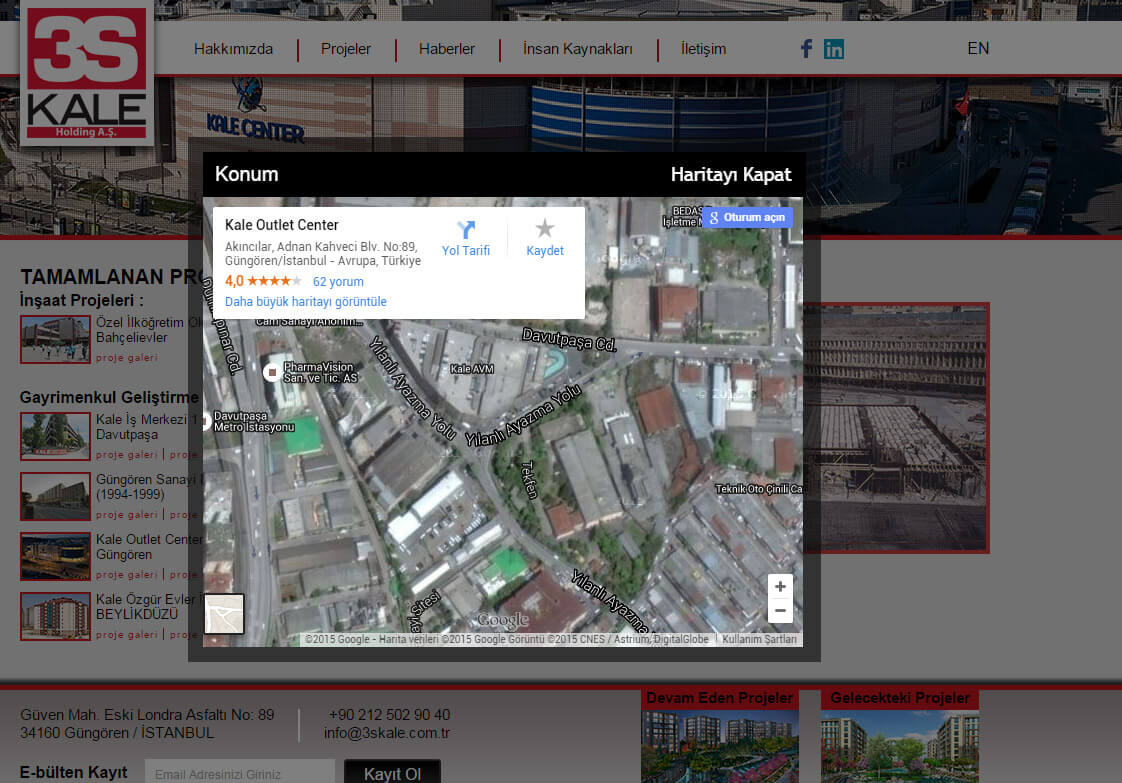Open the Haberler menu
Viewport: 1122px width, 783px height.
(447, 49)
